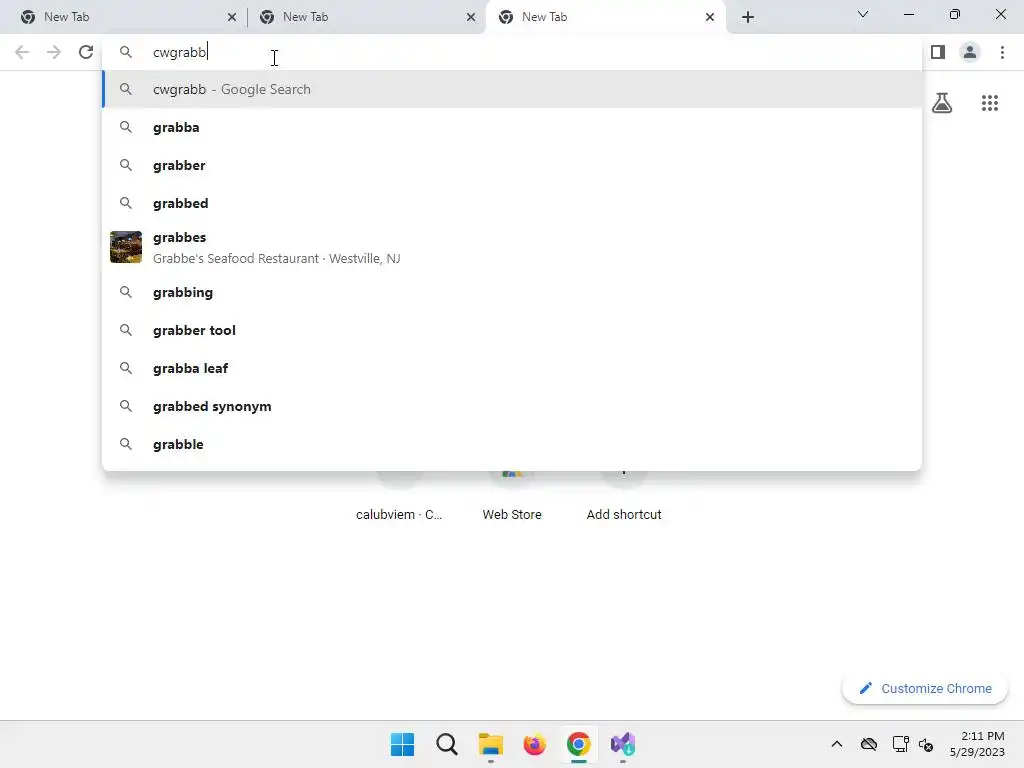Open Visual Studio from taskbar

coord(623,744)
